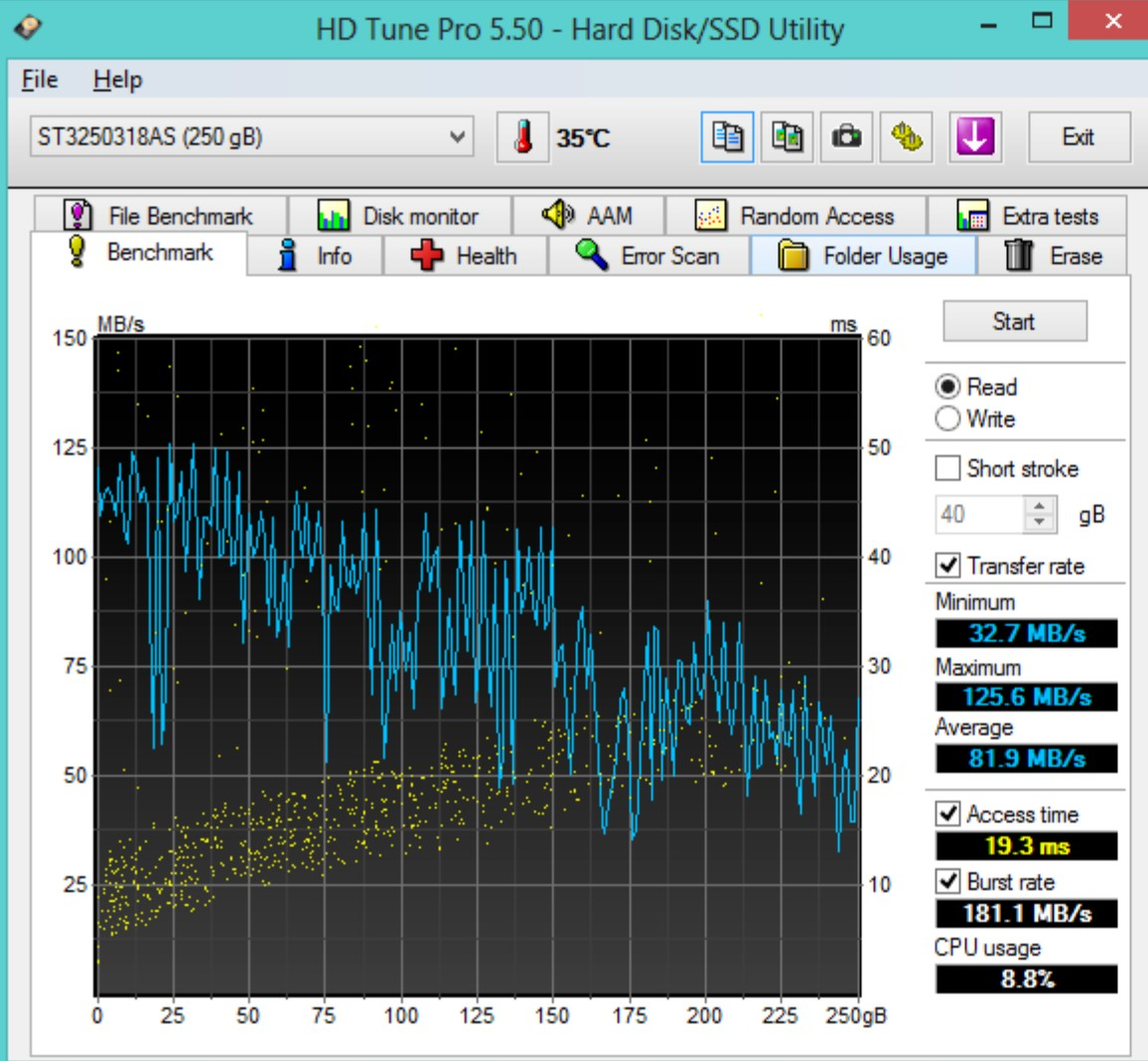Click the thermometer temperature icon
The width and height of the screenshot is (1148, 1061).
coord(522,137)
